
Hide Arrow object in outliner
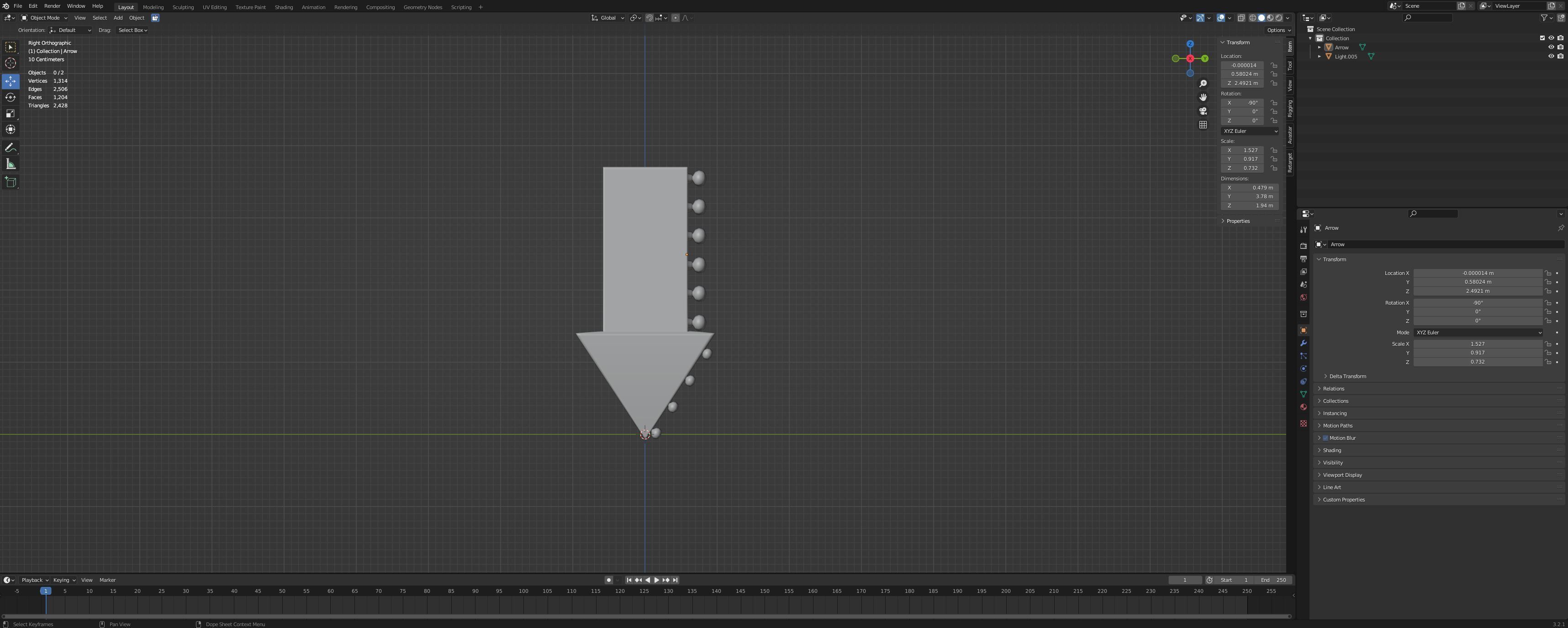(1551, 47)
